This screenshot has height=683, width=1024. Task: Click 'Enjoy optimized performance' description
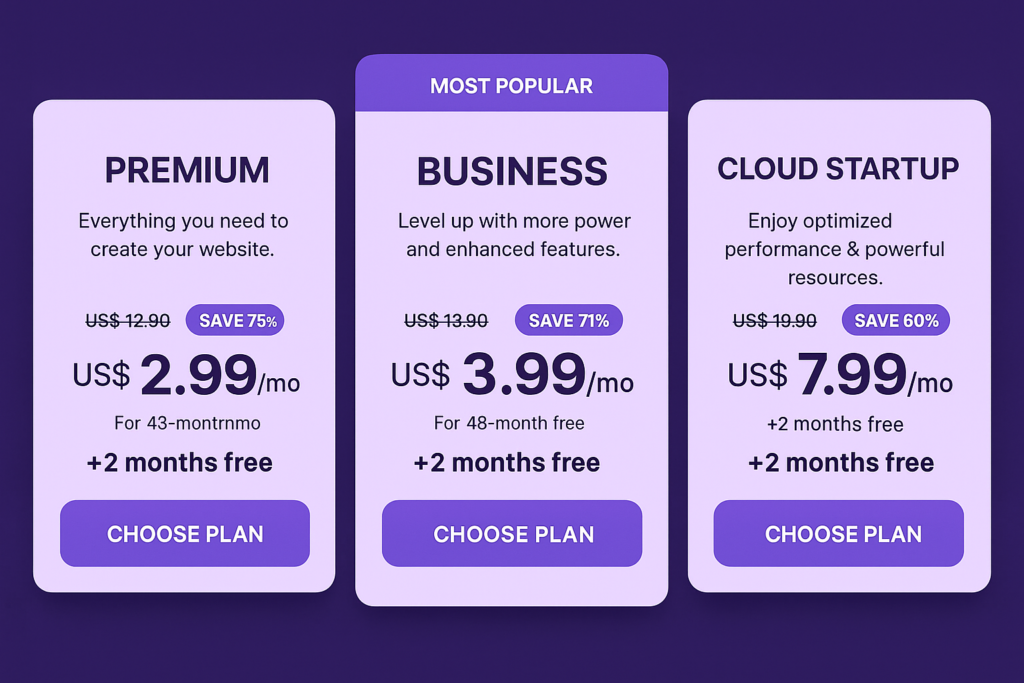[x=835, y=249]
